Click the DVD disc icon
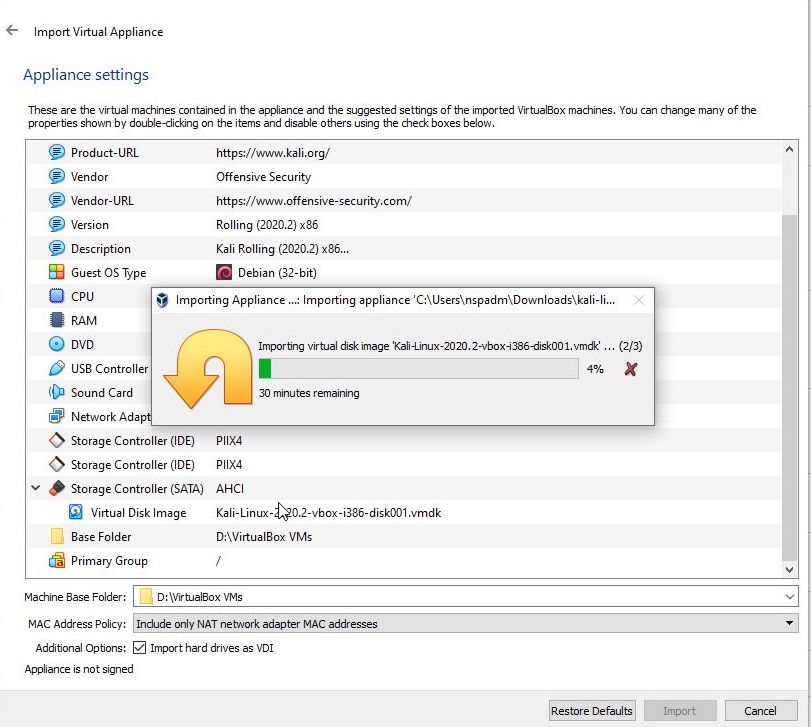The height and width of the screenshot is (727, 811). 56,344
